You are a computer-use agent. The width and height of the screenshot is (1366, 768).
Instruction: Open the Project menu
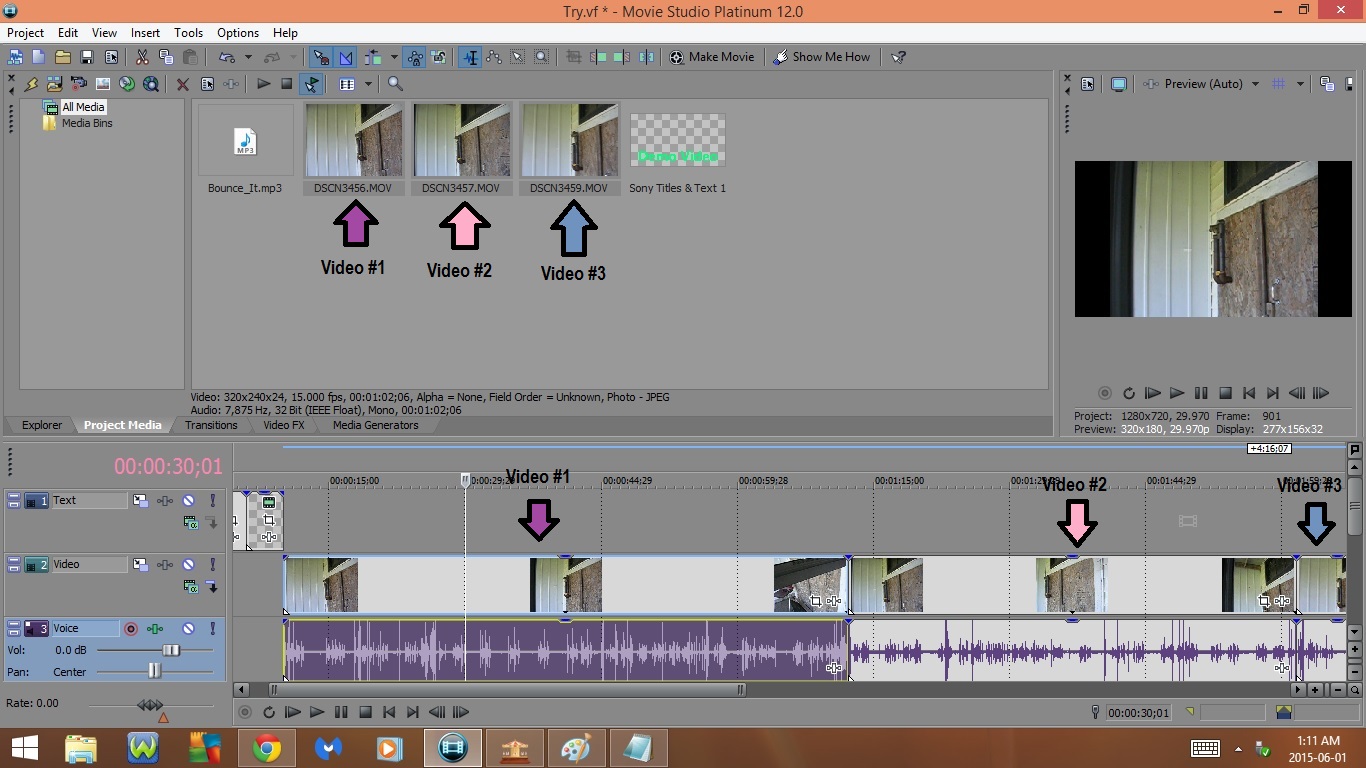tap(26, 33)
